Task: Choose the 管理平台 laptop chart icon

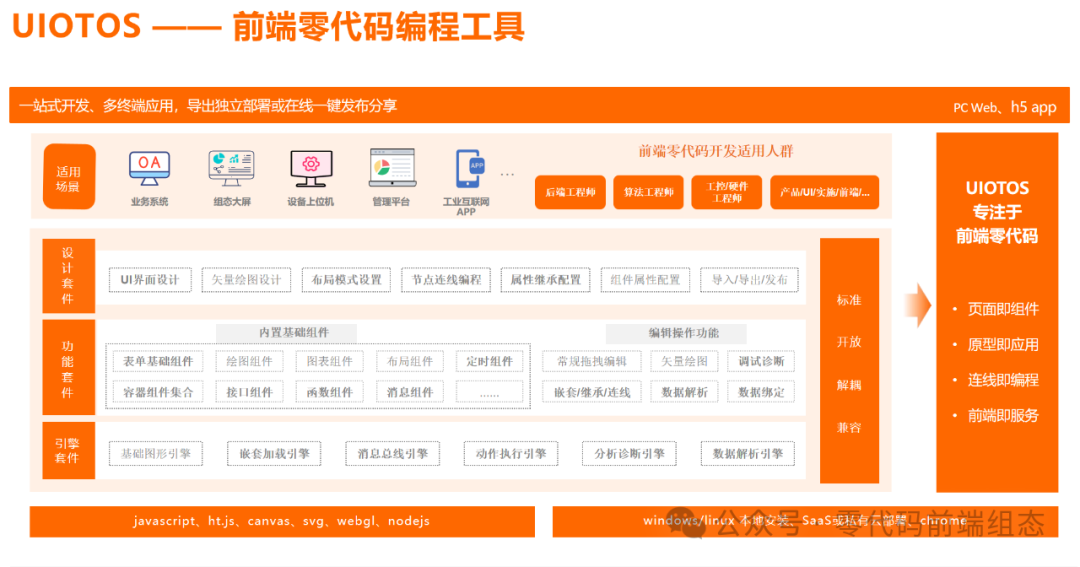Action: (392, 168)
